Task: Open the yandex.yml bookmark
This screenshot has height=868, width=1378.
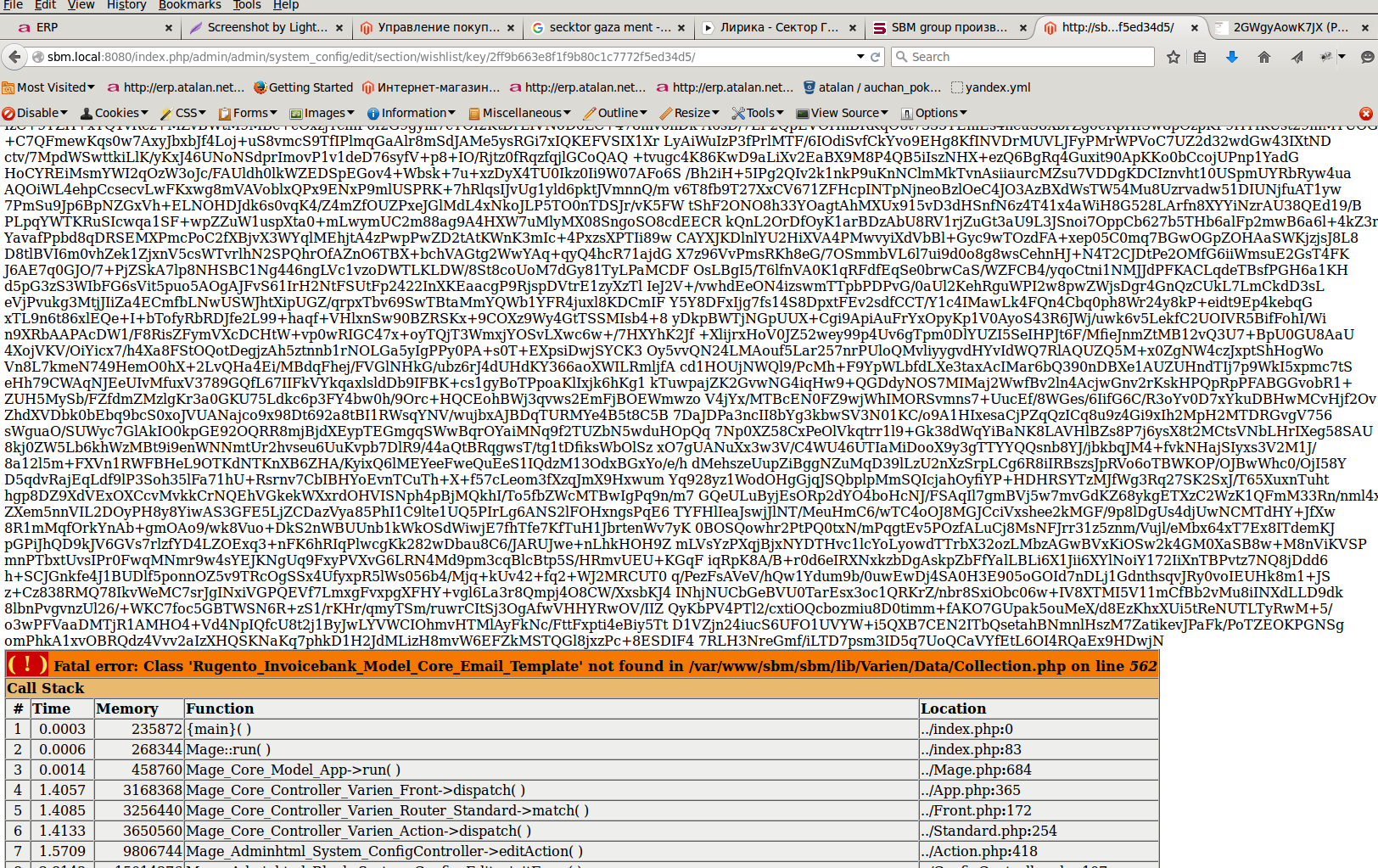Action: [x=991, y=87]
